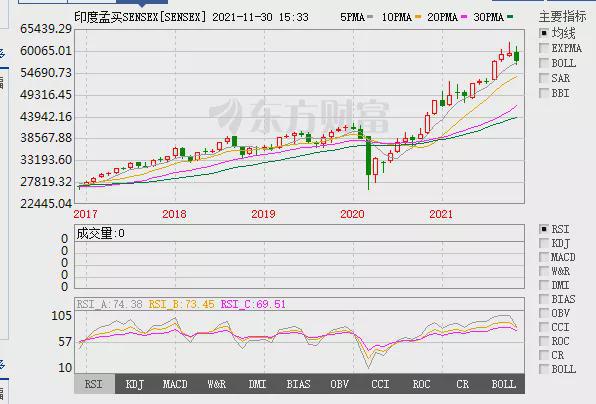Click the RSI_B:73.45 value text

[x=182, y=304]
